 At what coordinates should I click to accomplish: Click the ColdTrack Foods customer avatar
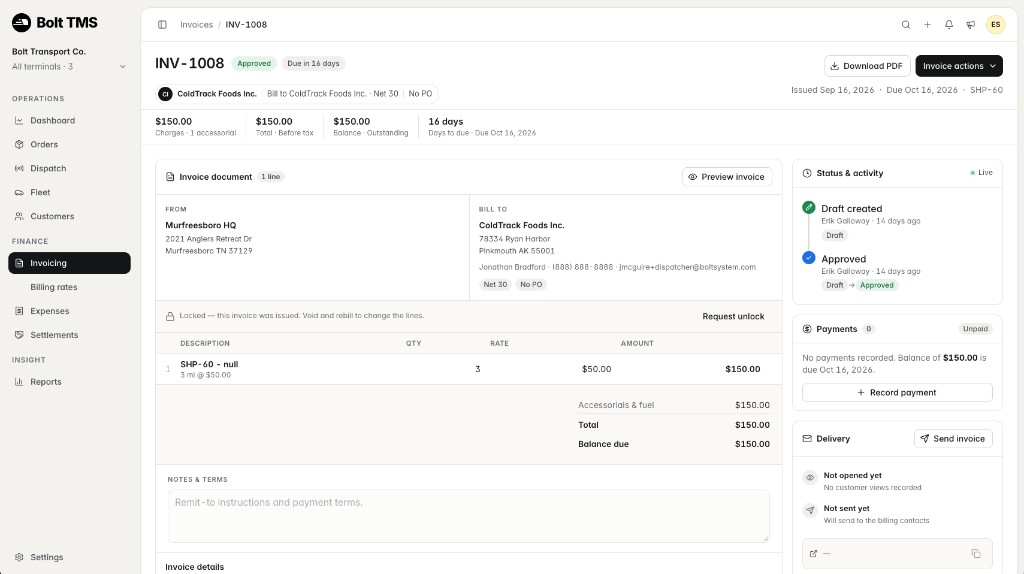(x=165, y=94)
